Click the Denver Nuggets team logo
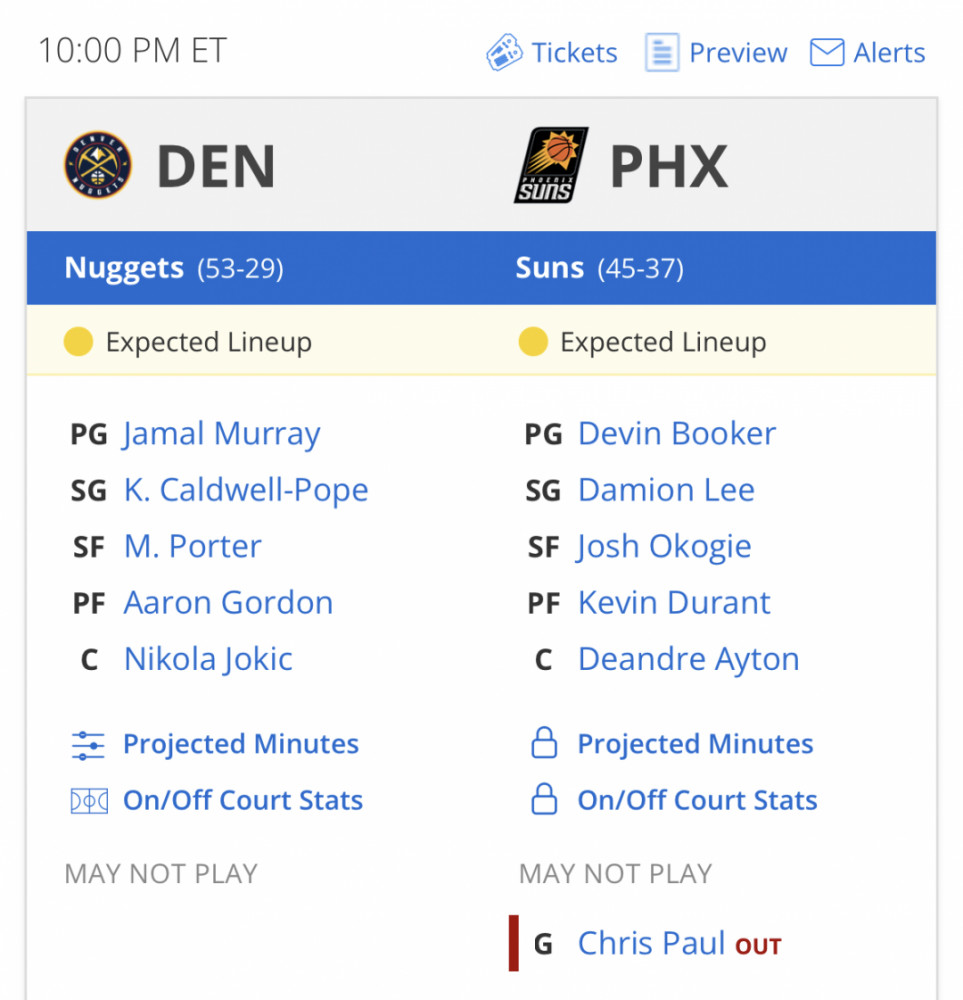Viewport: 963px width, 1000px height. (x=98, y=165)
